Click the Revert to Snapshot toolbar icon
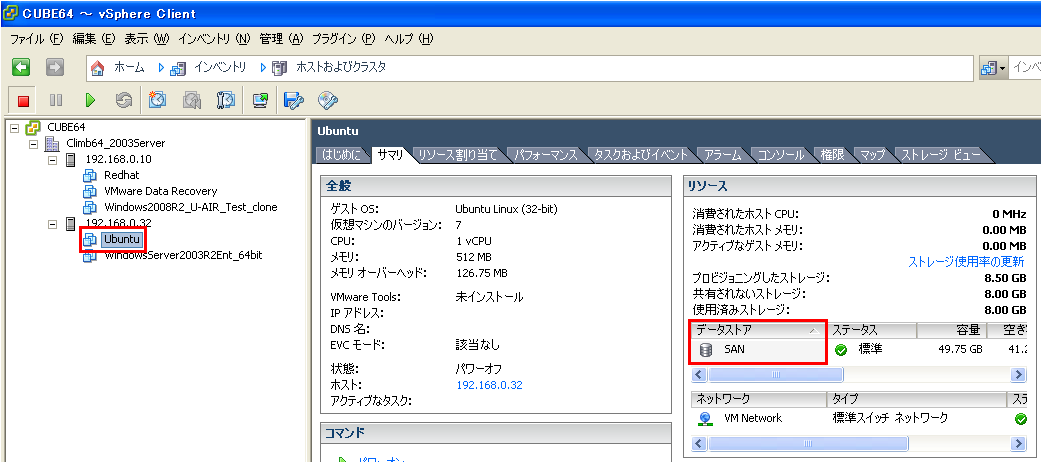Viewport: 1041px width, 462px height. coord(192,100)
